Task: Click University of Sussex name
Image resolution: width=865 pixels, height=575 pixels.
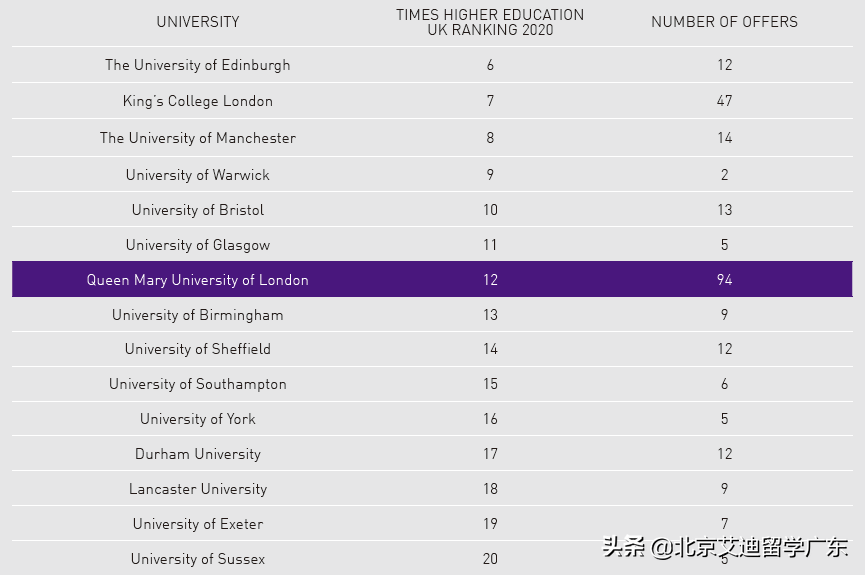Action: [198, 559]
